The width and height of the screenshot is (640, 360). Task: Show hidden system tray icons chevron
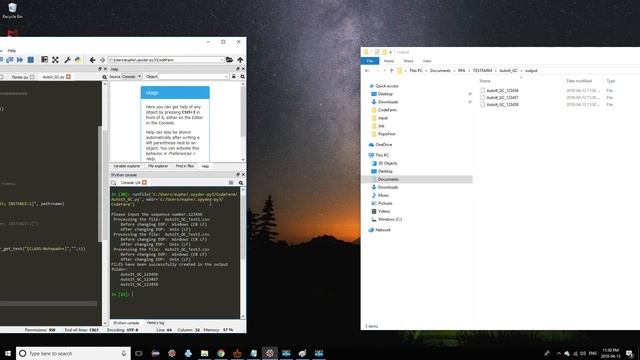pos(559,353)
